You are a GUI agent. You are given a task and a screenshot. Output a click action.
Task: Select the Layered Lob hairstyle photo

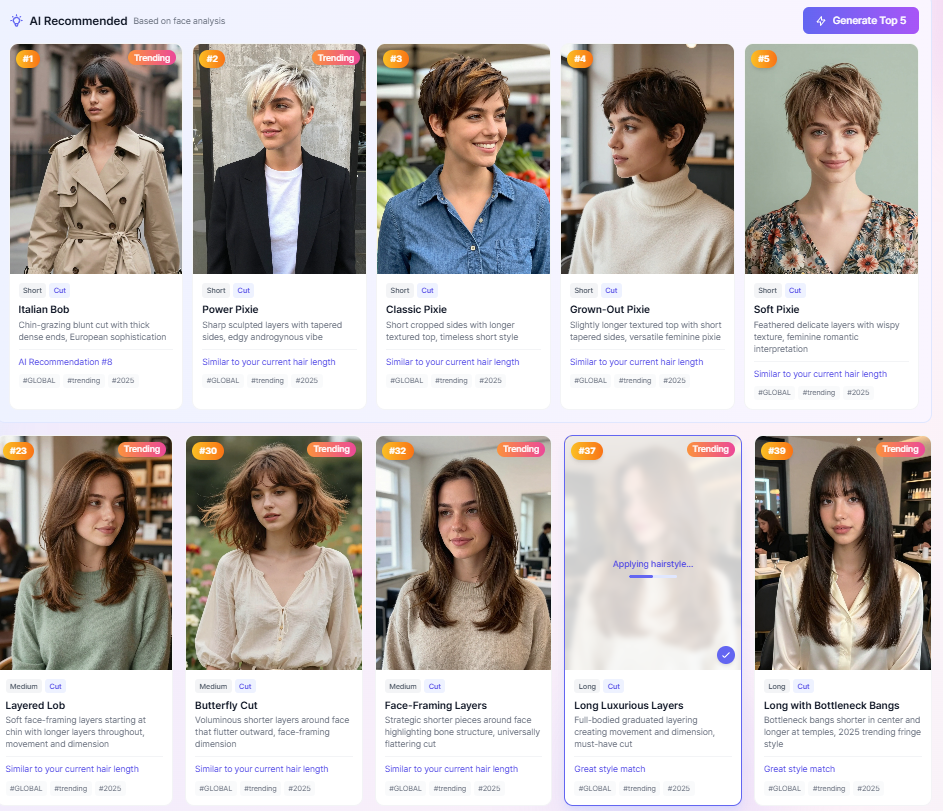(87, 553)
